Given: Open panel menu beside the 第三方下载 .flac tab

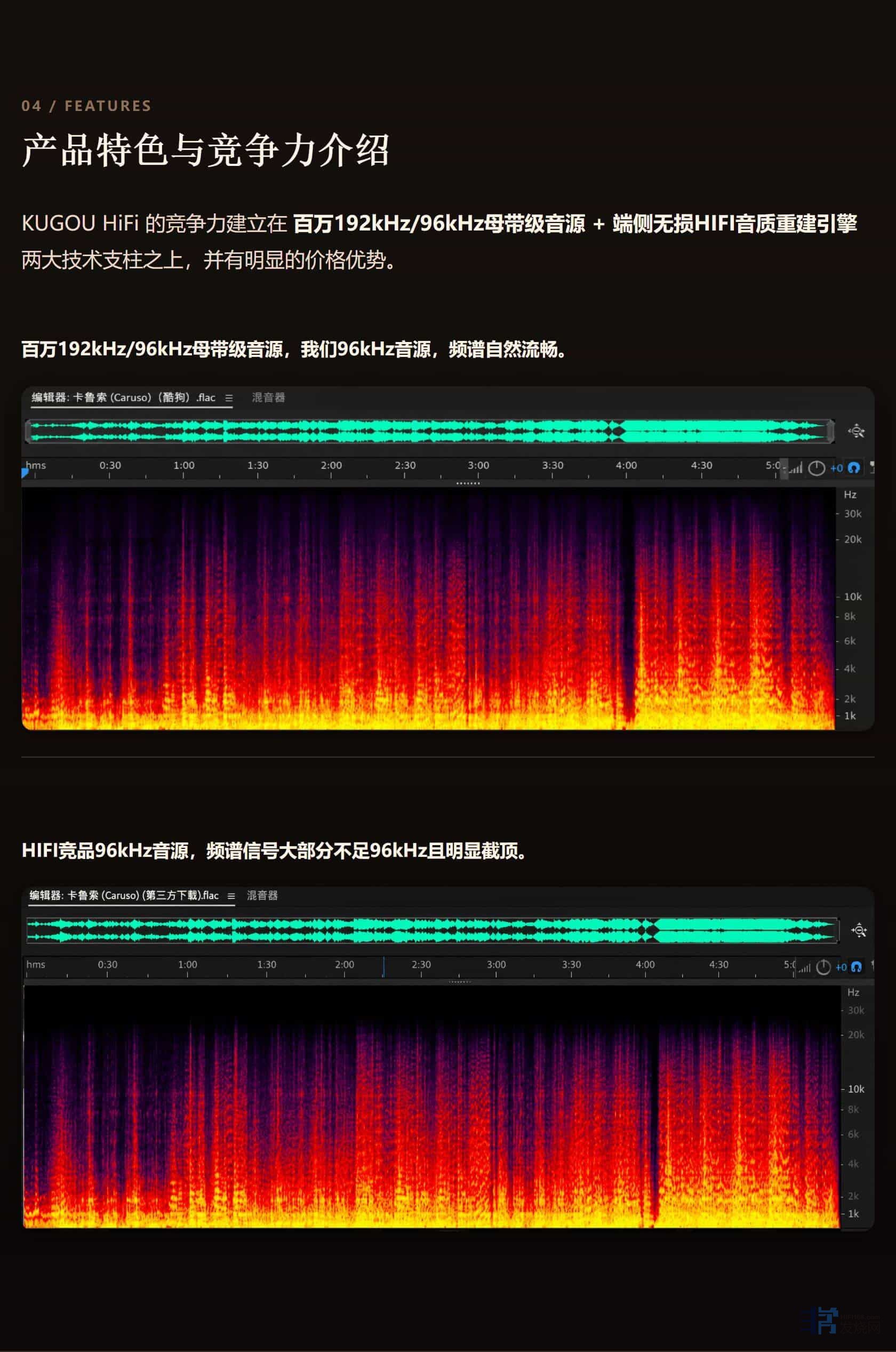Looking at the screenshot, I should [231, 896].
